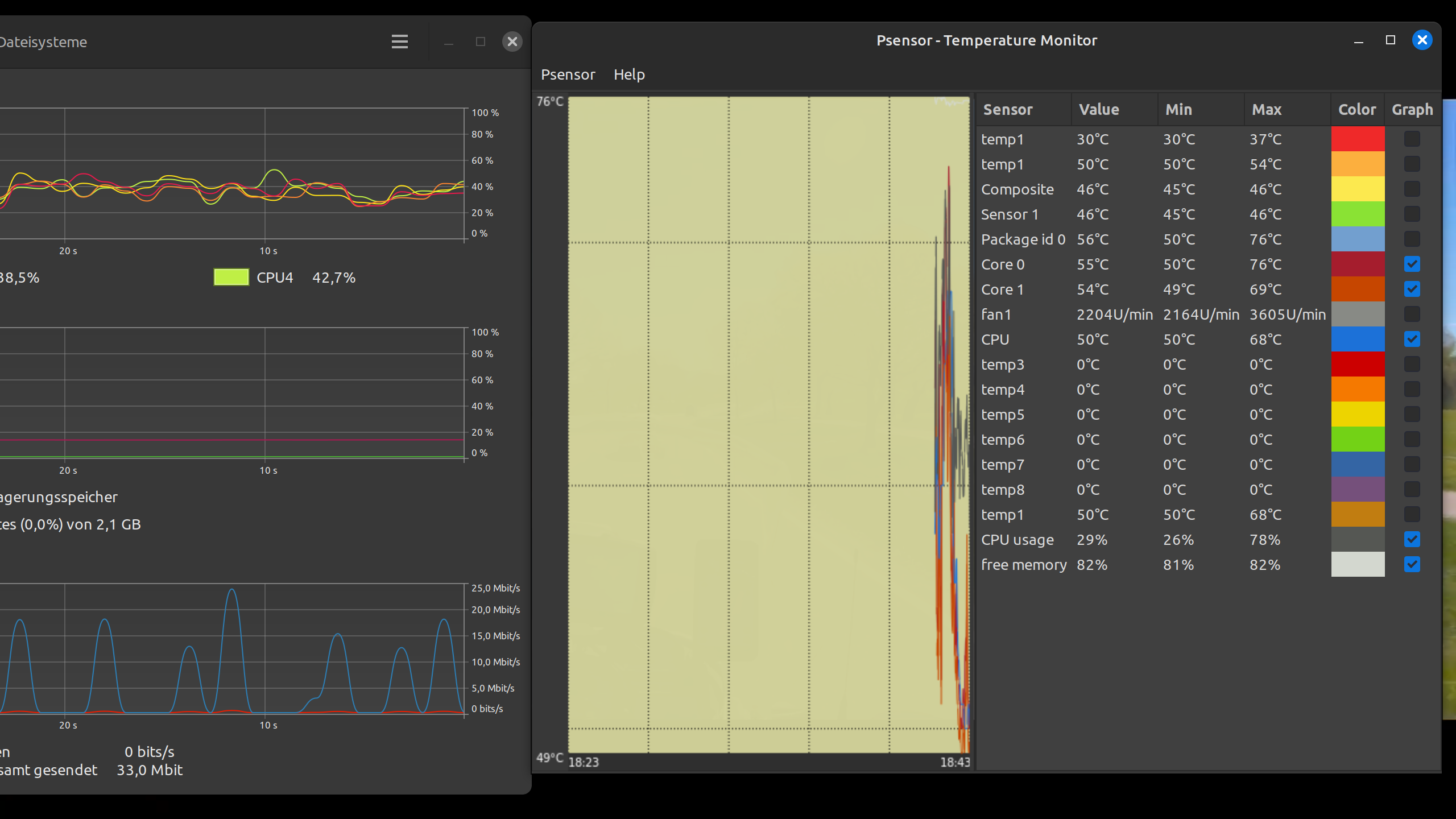This screenshot has height=819, width=1456.
Task: Close the Psensor Temperature Monitor window
Action: click(1422, 40)
